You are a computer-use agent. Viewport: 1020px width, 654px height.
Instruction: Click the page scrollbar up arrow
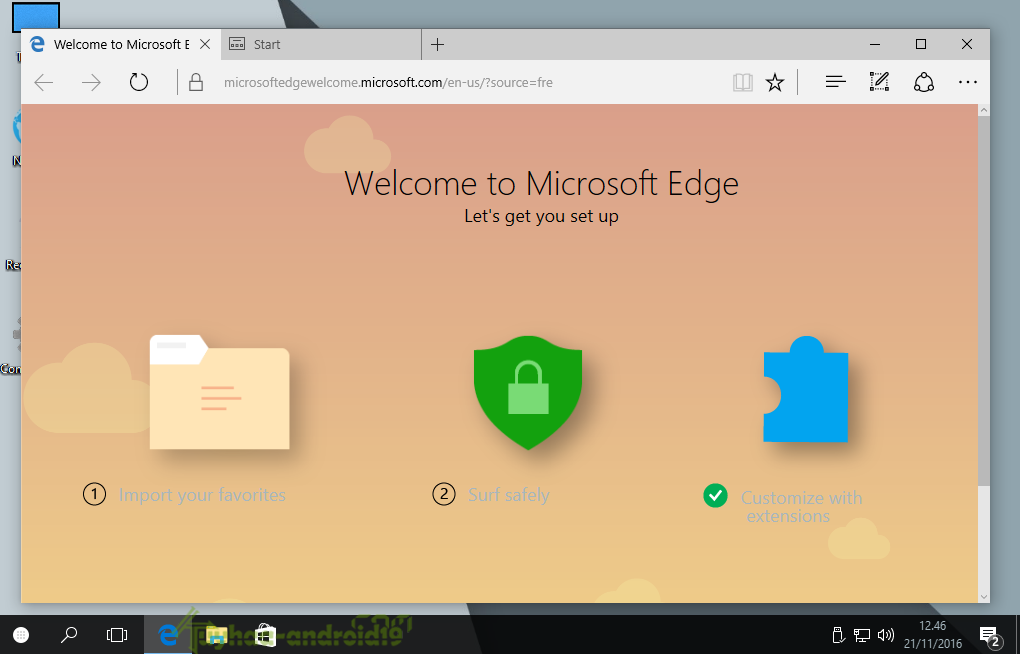pos(984,111)
